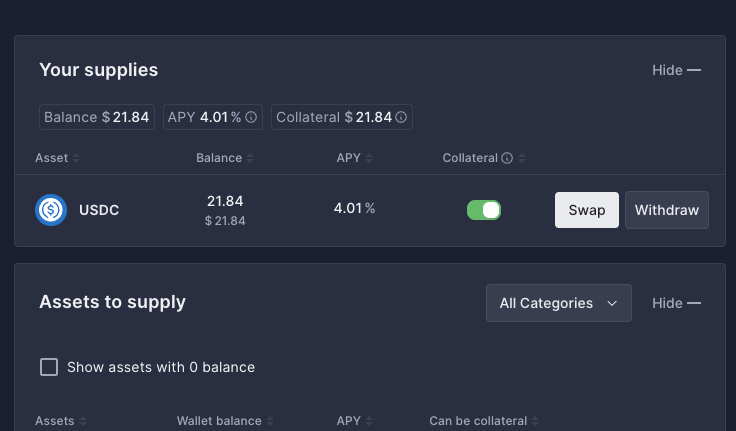Click the Collateral column info icon
The width and height of the screenshot is (736, 431).
coord(507,158)
